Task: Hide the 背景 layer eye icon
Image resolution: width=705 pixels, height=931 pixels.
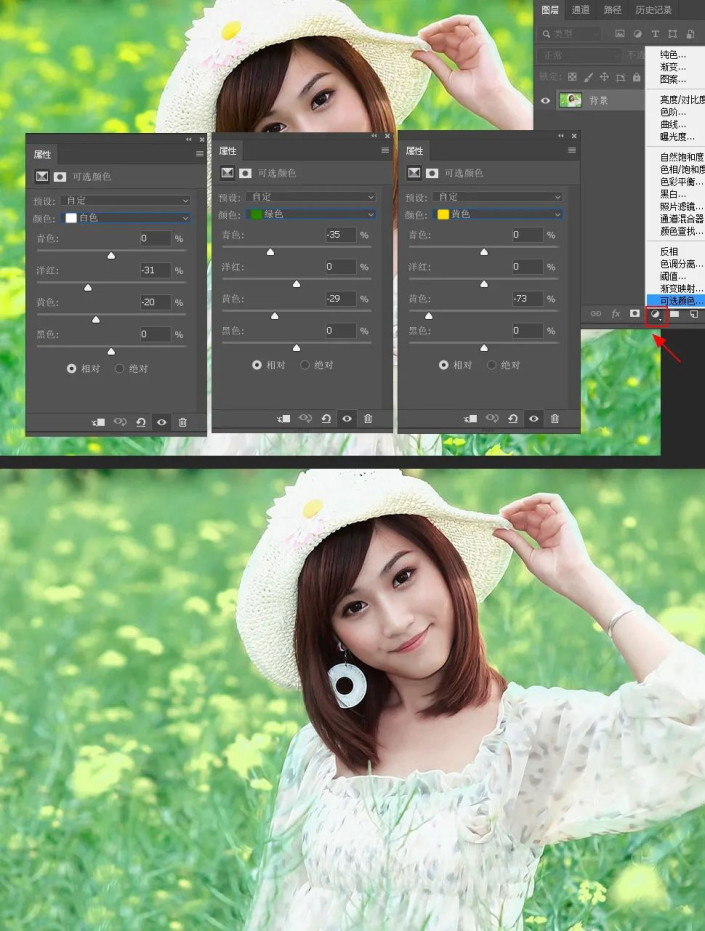Action: [x=545, y=100]
